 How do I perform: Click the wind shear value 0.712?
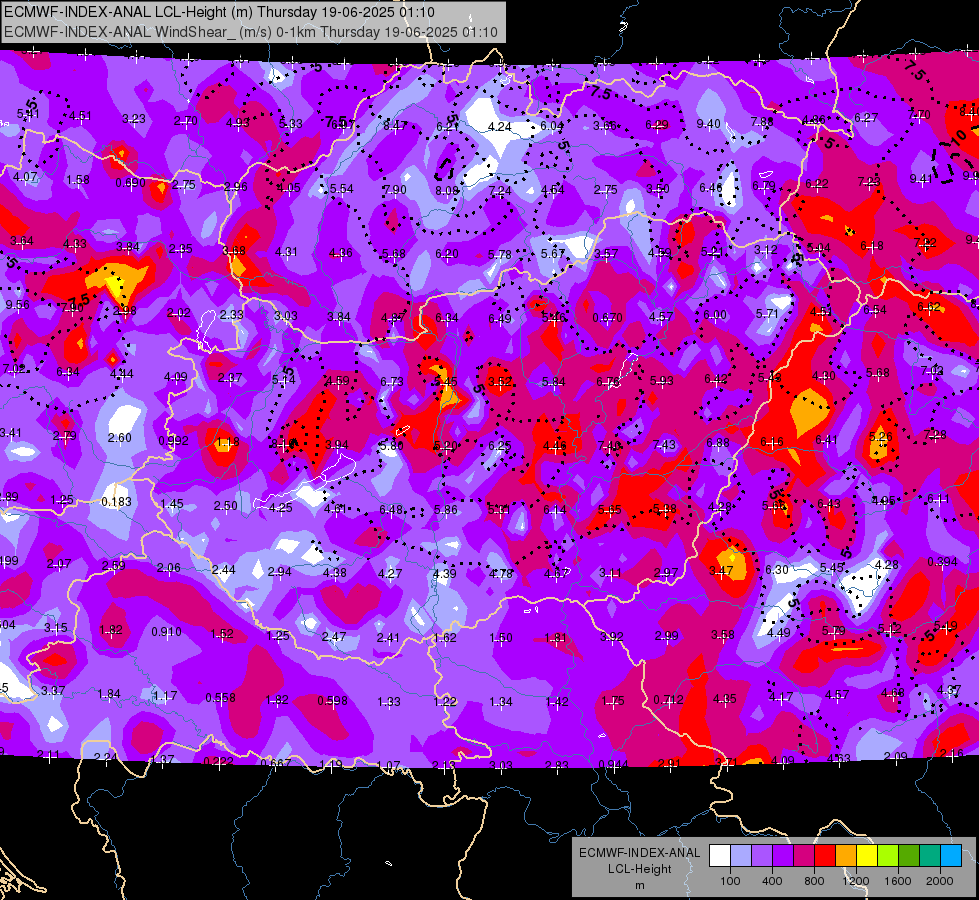point(669,700)
